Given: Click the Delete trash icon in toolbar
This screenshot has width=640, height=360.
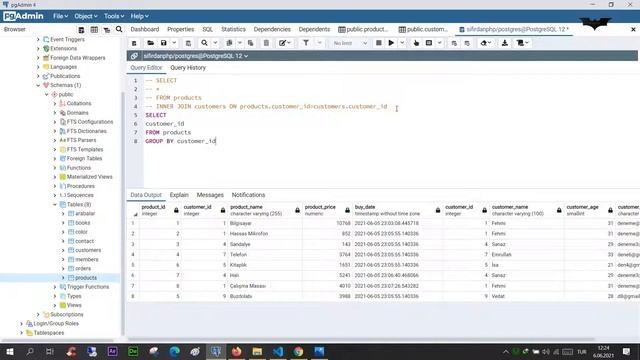Looking at the screenshot, I should click(266, 43).
